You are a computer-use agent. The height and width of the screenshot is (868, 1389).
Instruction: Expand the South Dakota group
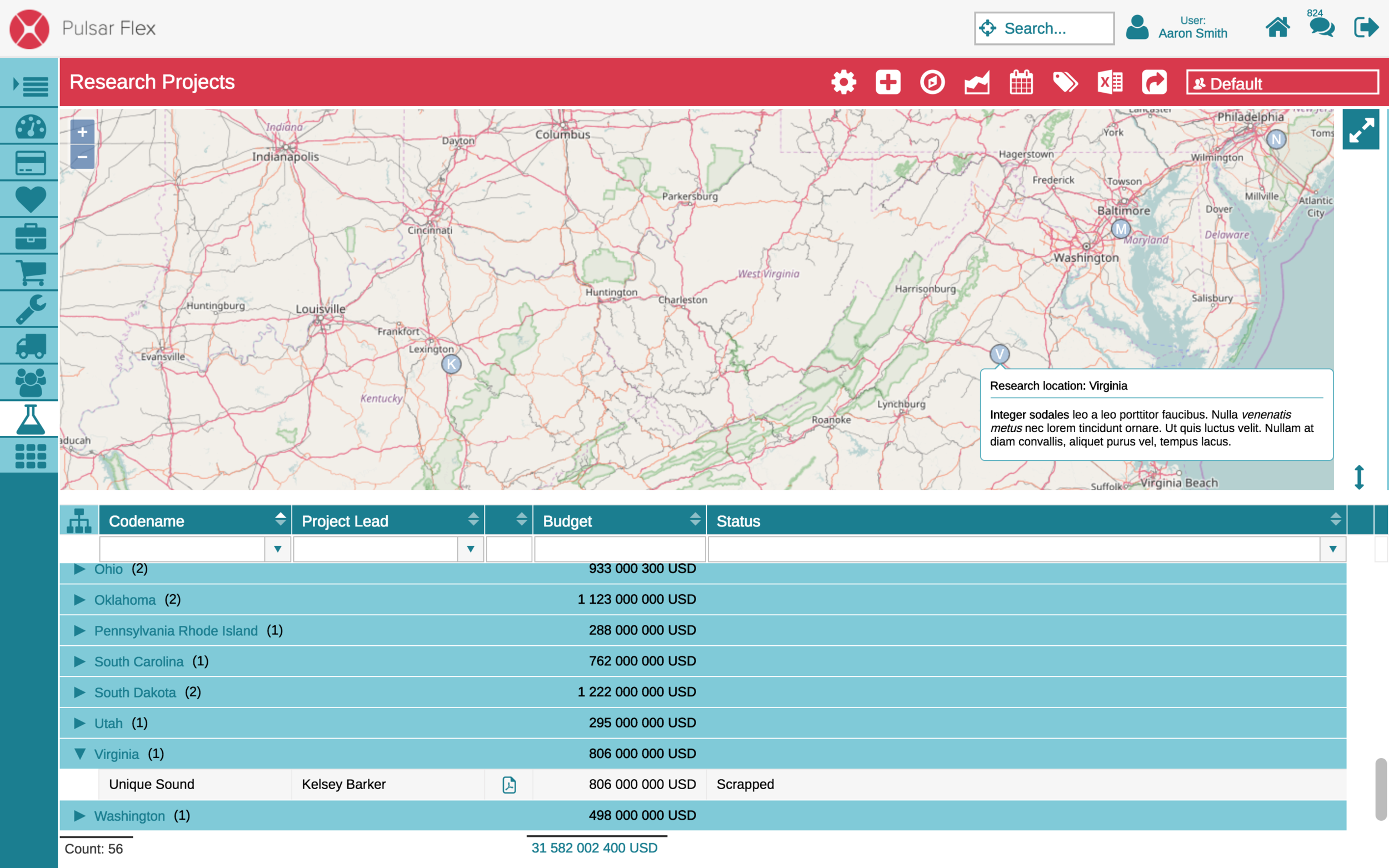tap(80, 693)
